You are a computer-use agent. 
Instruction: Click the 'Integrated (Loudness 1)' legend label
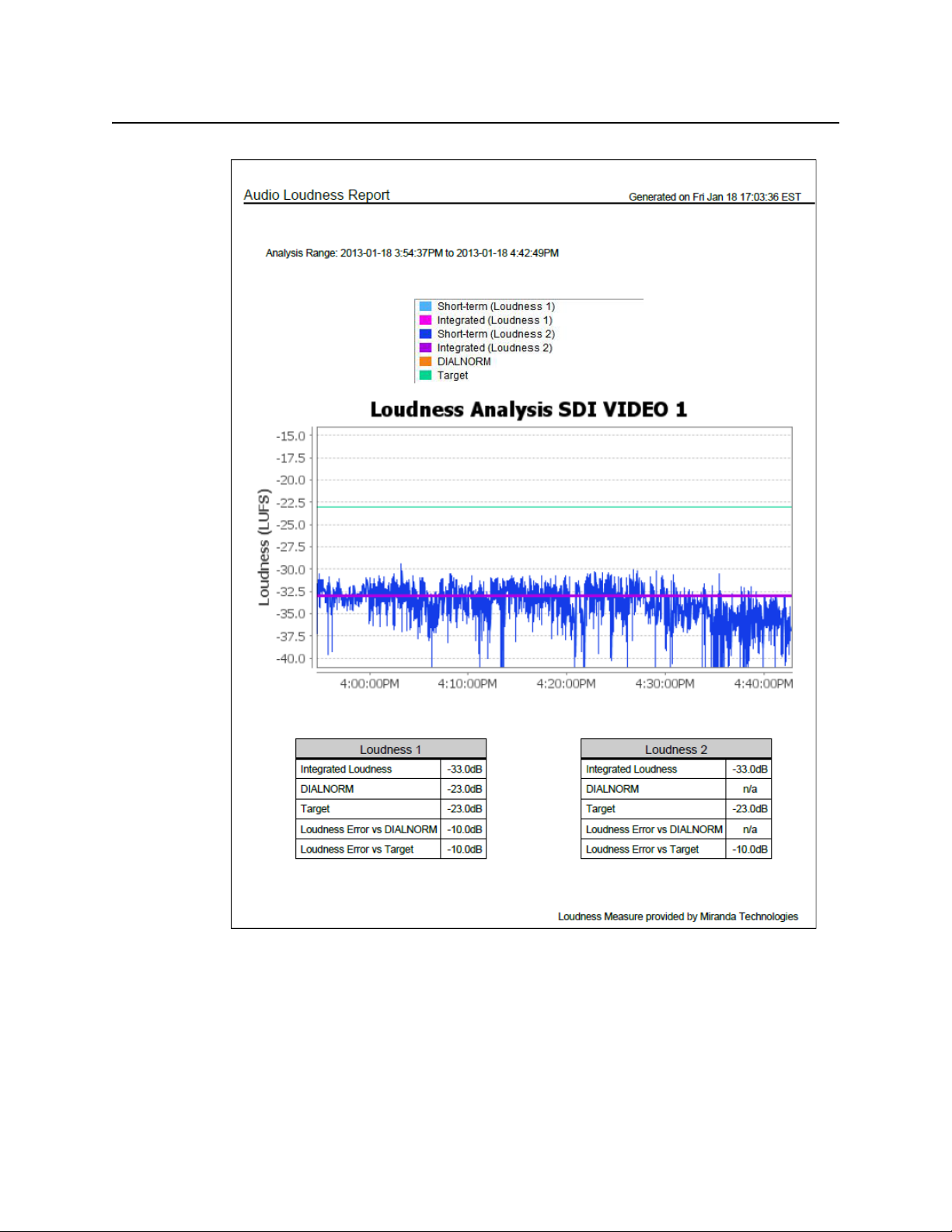(494, 320)
